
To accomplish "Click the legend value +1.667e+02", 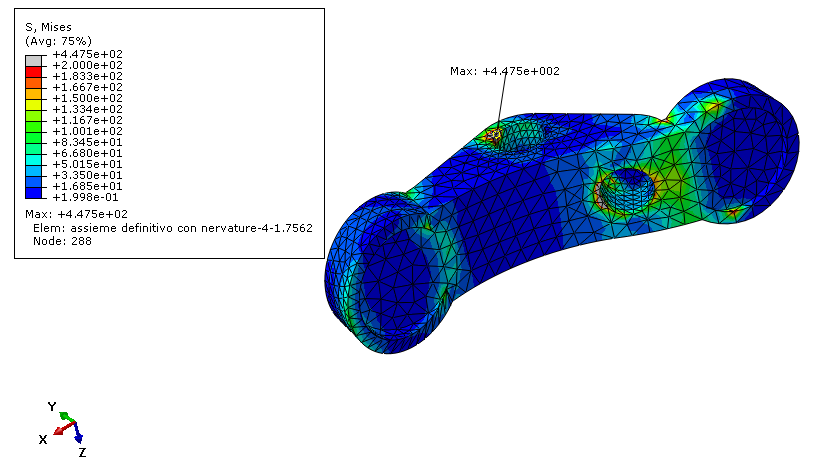I will [87, 87].
